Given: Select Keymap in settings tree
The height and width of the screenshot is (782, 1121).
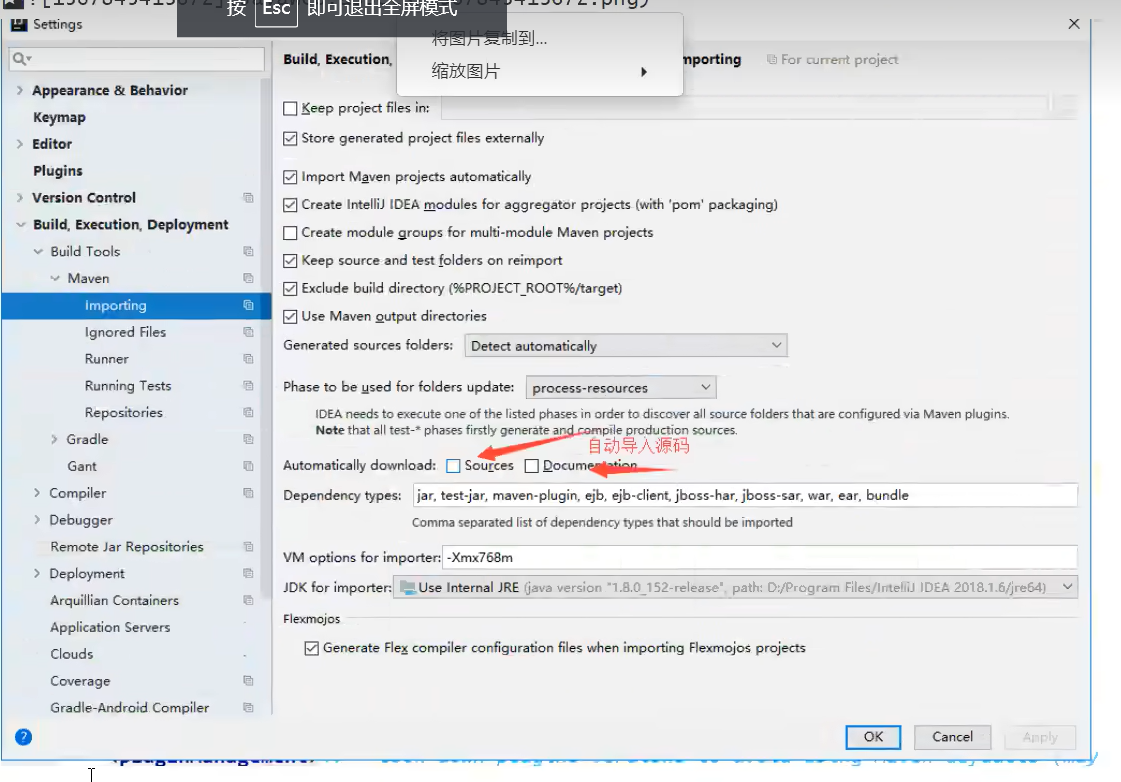Looking at the screenshot, I should (x=59, y=117).
